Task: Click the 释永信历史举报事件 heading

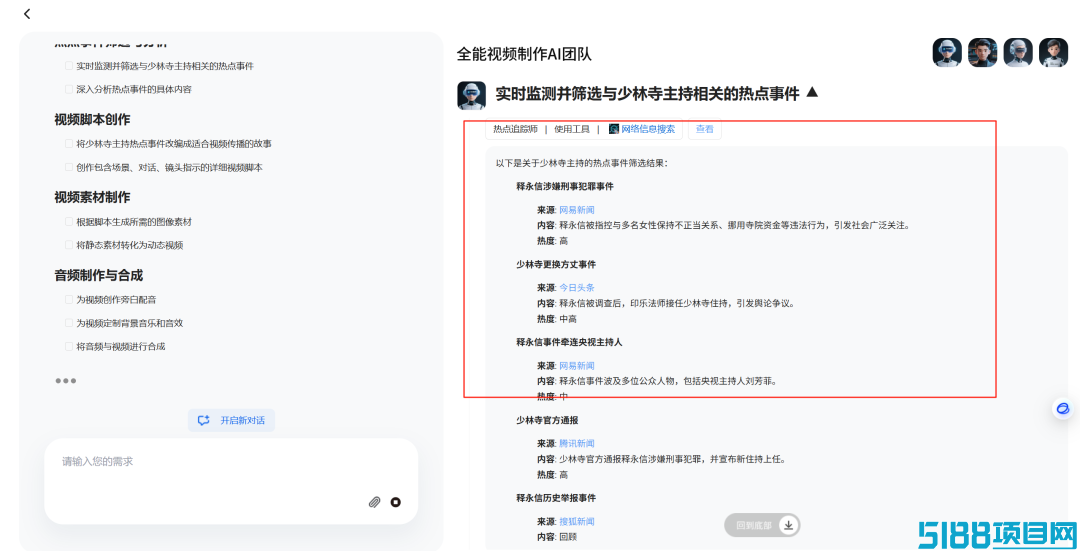Action: coord(556,498)
